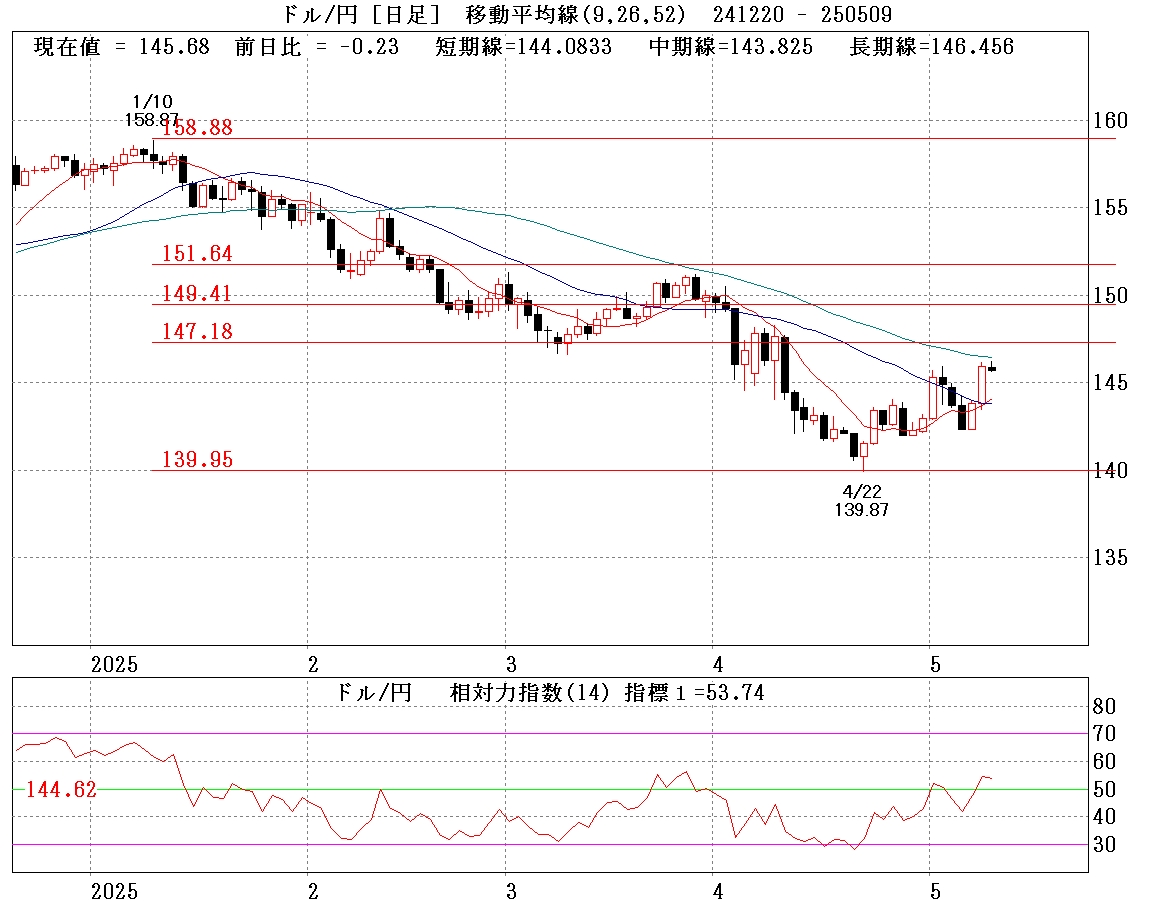Click the 1/10 high marker at 158.87
Screen dimensions: 1171x902
[151, 110]
